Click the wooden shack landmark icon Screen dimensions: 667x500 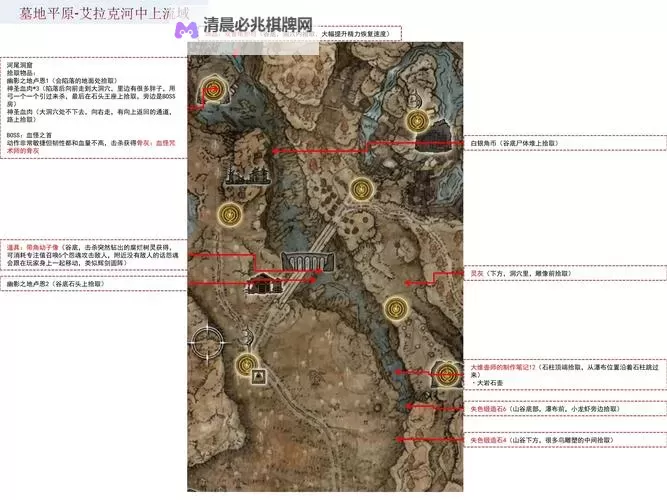pos(264,284)
